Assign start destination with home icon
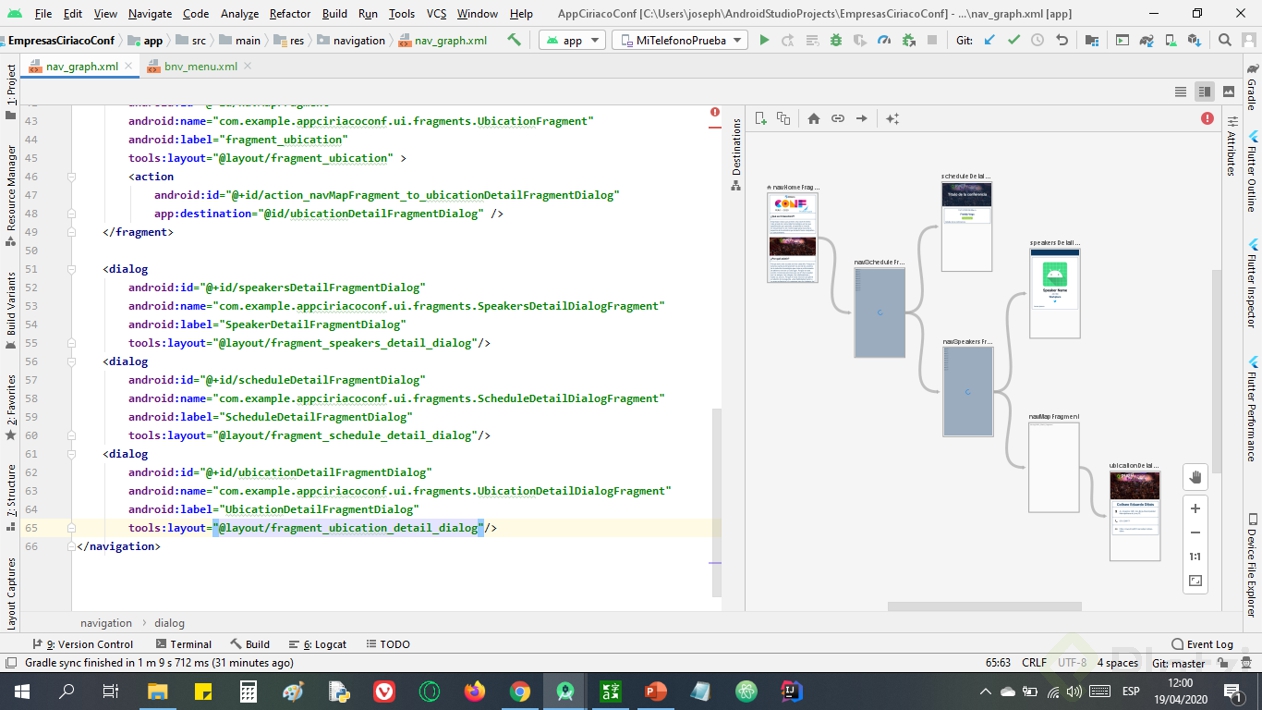 (814, 119)
